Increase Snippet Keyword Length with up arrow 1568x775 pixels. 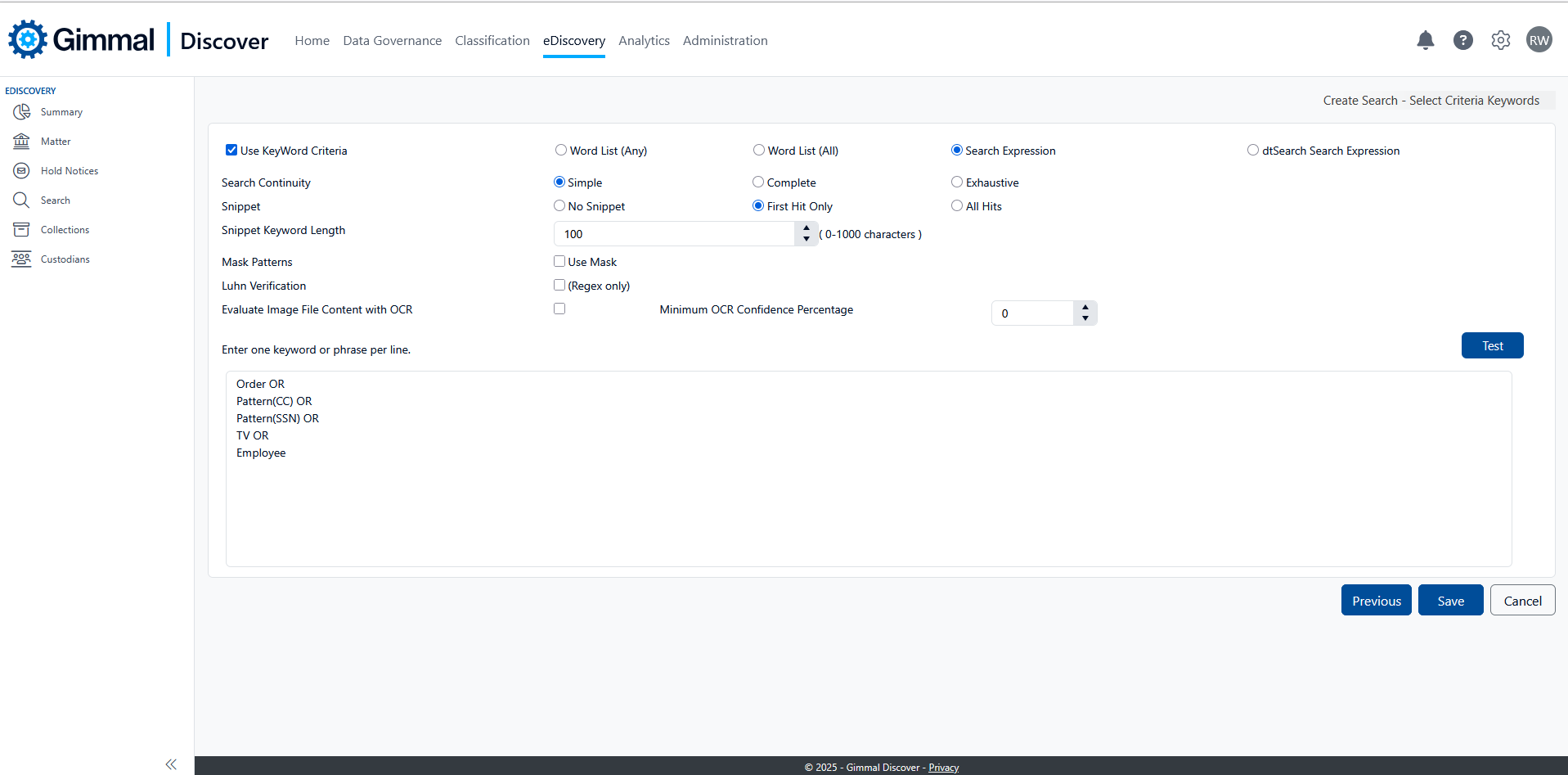tap(806, 229)
